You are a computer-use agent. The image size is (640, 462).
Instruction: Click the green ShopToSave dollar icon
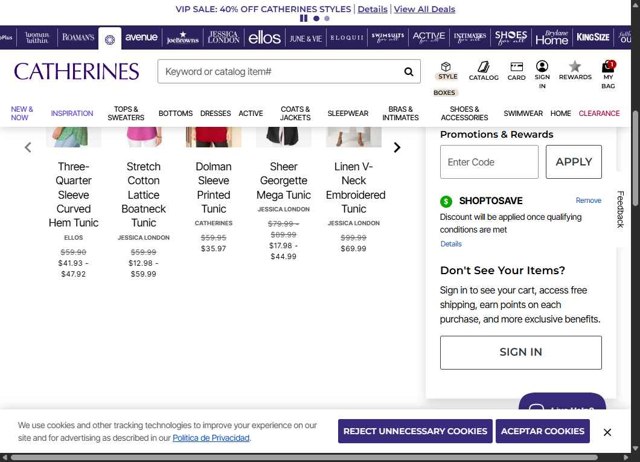pos(446,201)
